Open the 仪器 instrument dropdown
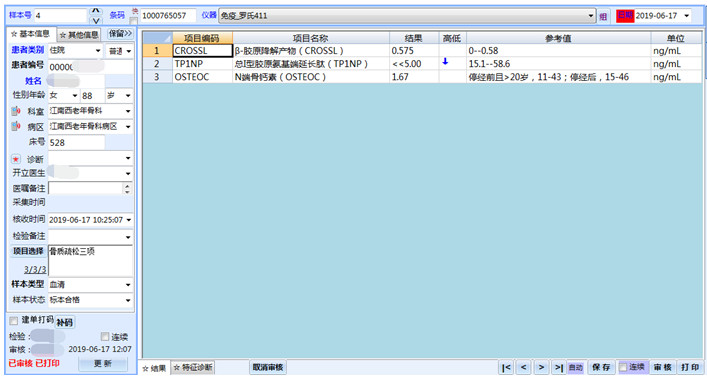 point(591,16)
